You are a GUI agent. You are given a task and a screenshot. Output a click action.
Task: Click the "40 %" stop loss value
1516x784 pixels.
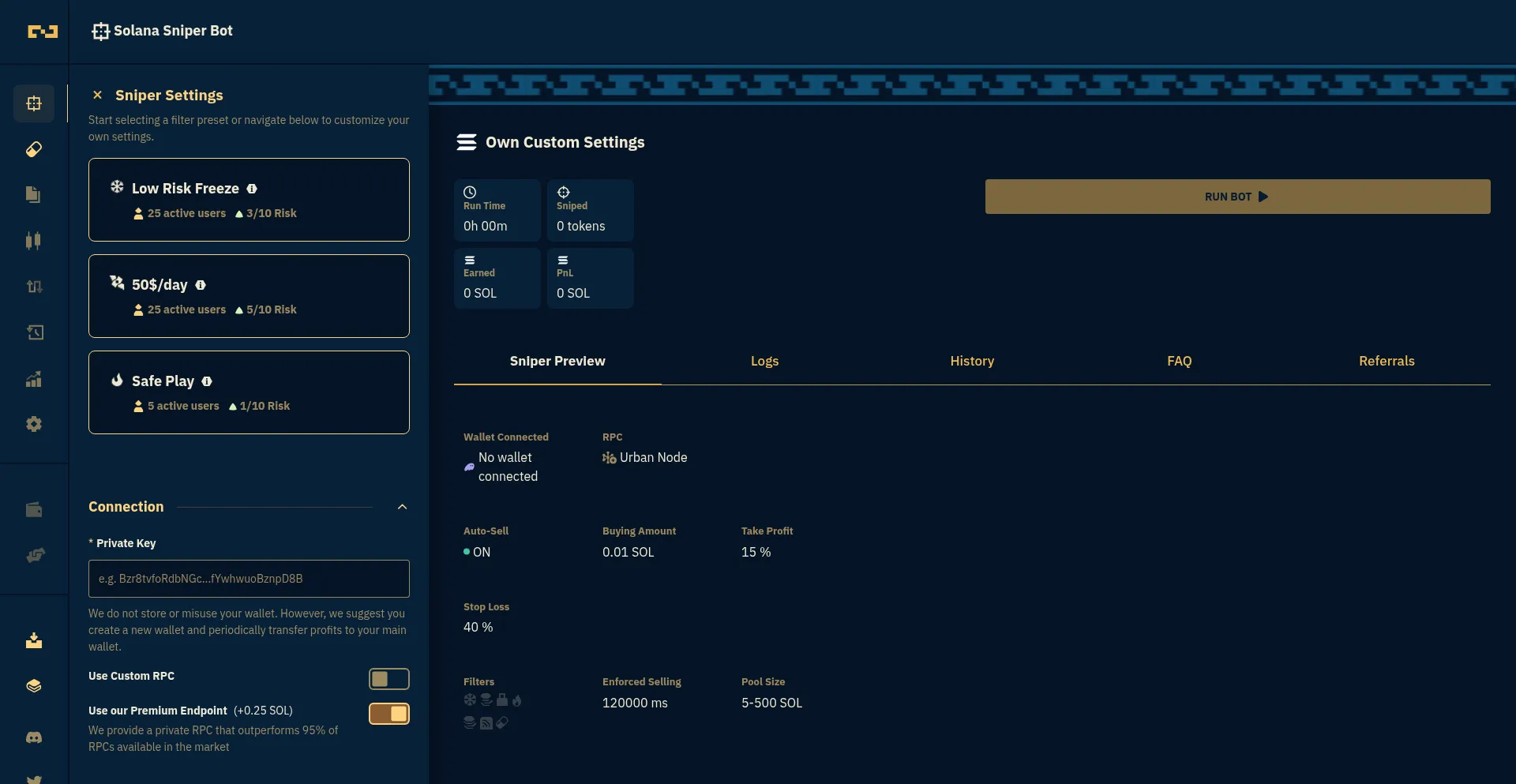(478, 628)
